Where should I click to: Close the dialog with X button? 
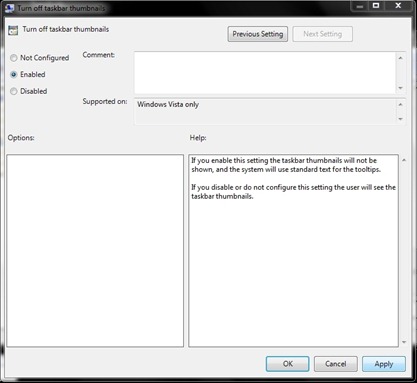tap(398, 6)
